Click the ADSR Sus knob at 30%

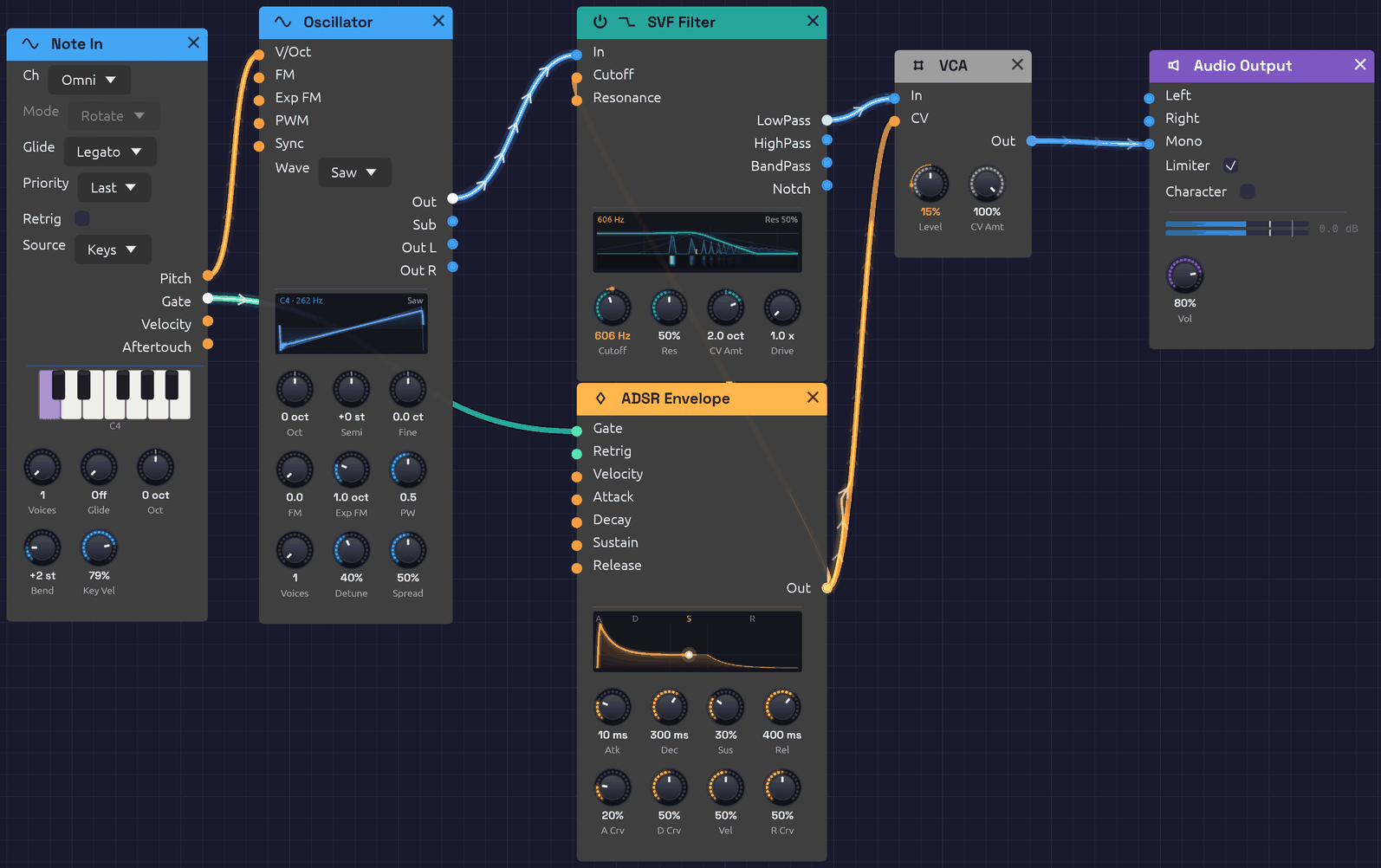tap(725, 707)
